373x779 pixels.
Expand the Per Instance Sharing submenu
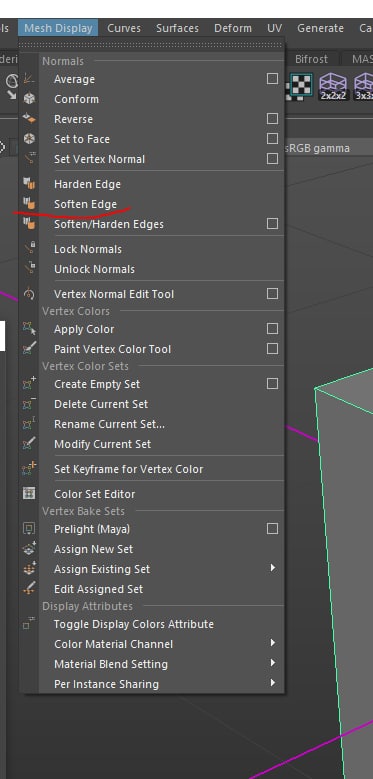pyautogui.click(x=273, y=683)
